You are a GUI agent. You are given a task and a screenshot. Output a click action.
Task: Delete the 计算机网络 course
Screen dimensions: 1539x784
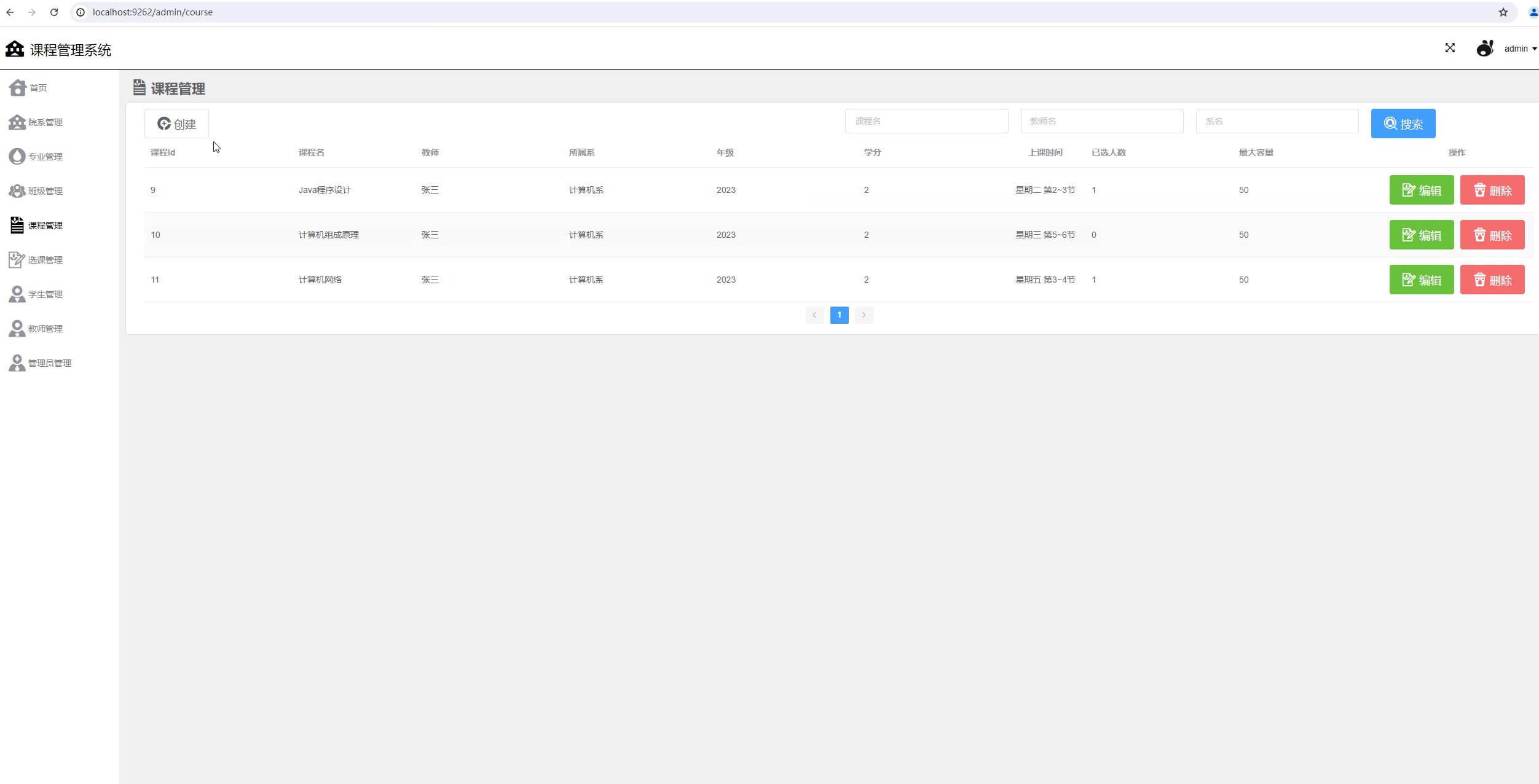coord(1492,280)
